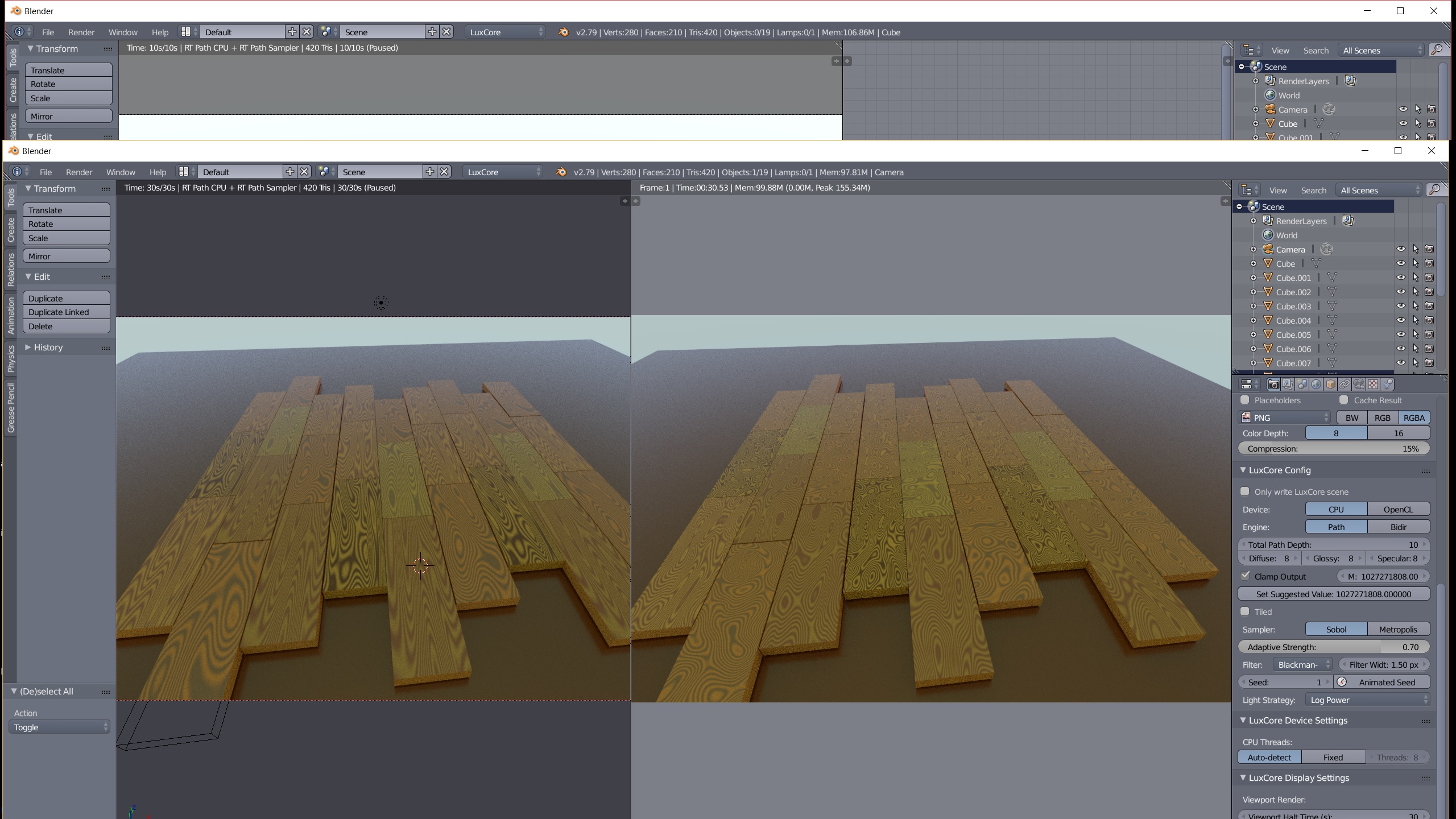
Task: Open the Toggle action dropdown
Action: (59, 727)
